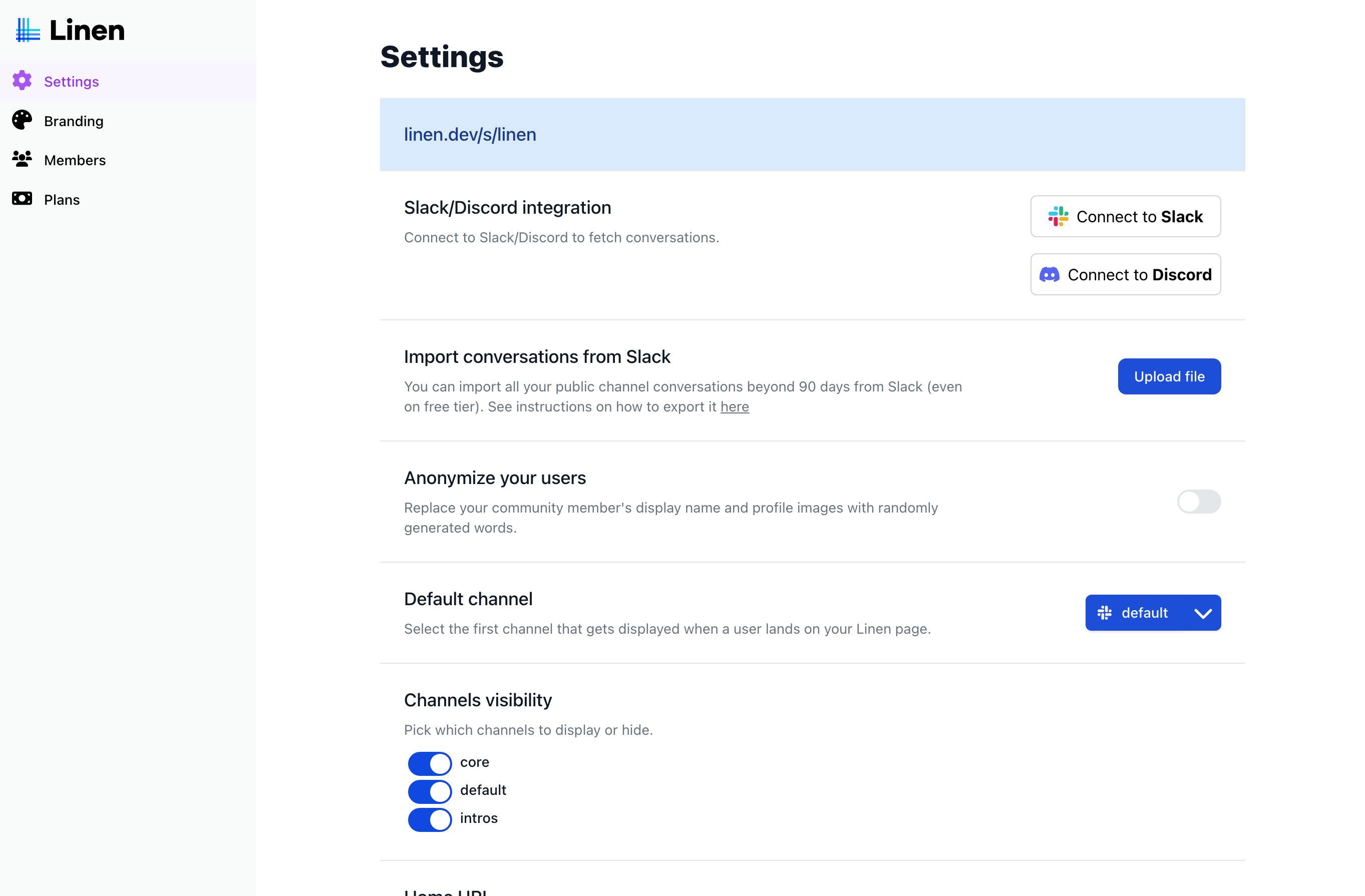1365x896 pixels.
Task: Click the 'Replace your community member's display name' description
Action: 671,518
